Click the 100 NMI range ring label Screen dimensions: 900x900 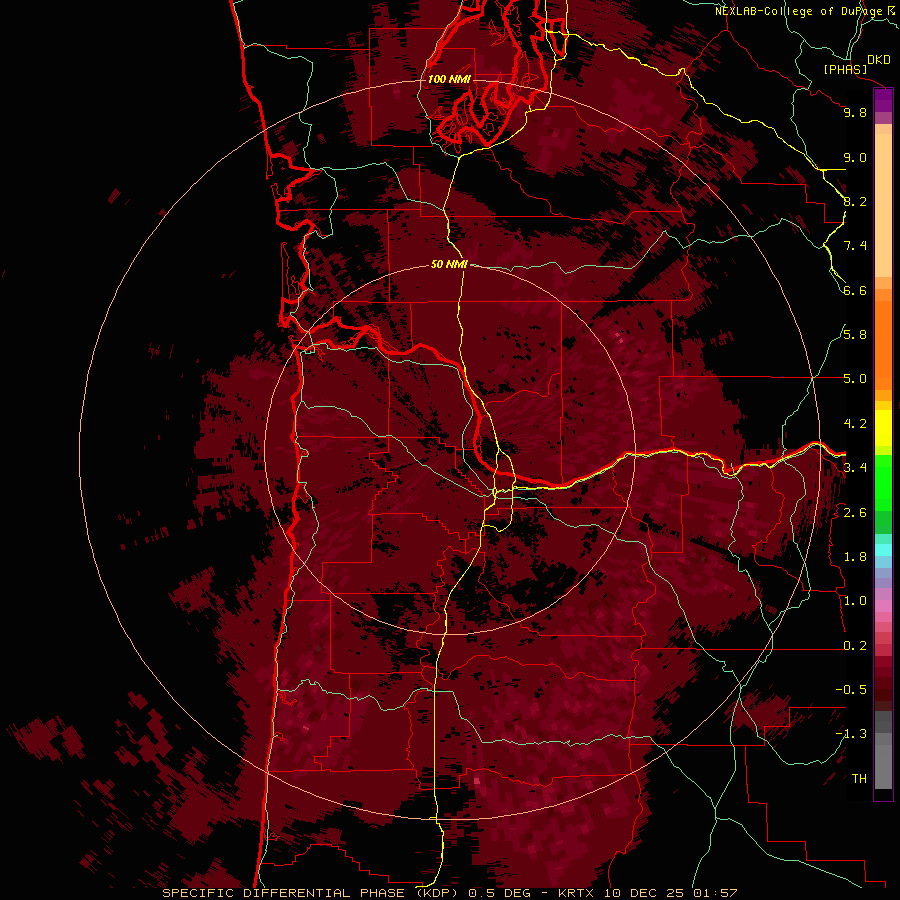coord(449,79)
